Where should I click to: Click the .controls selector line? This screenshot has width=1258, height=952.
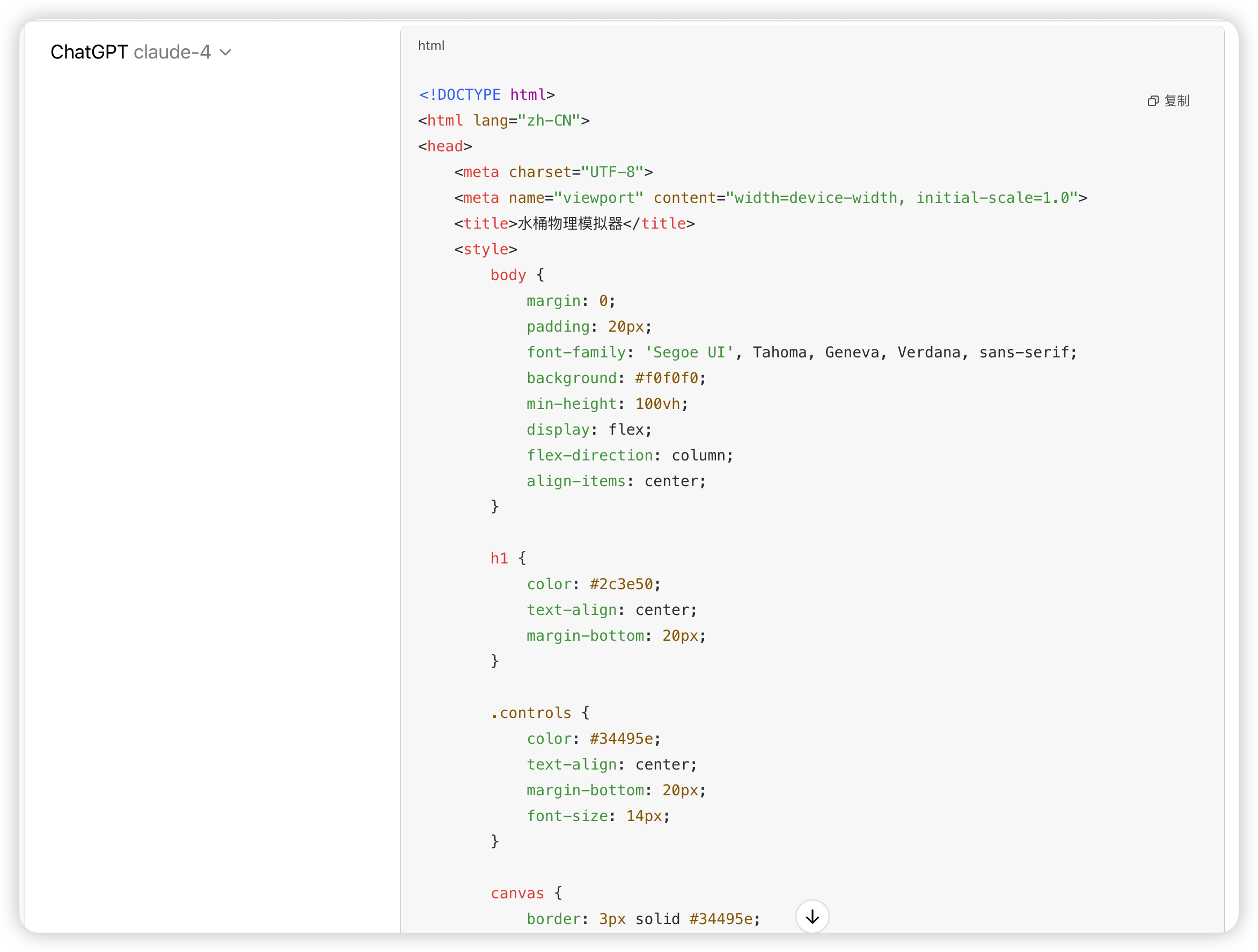coord(531,713)
